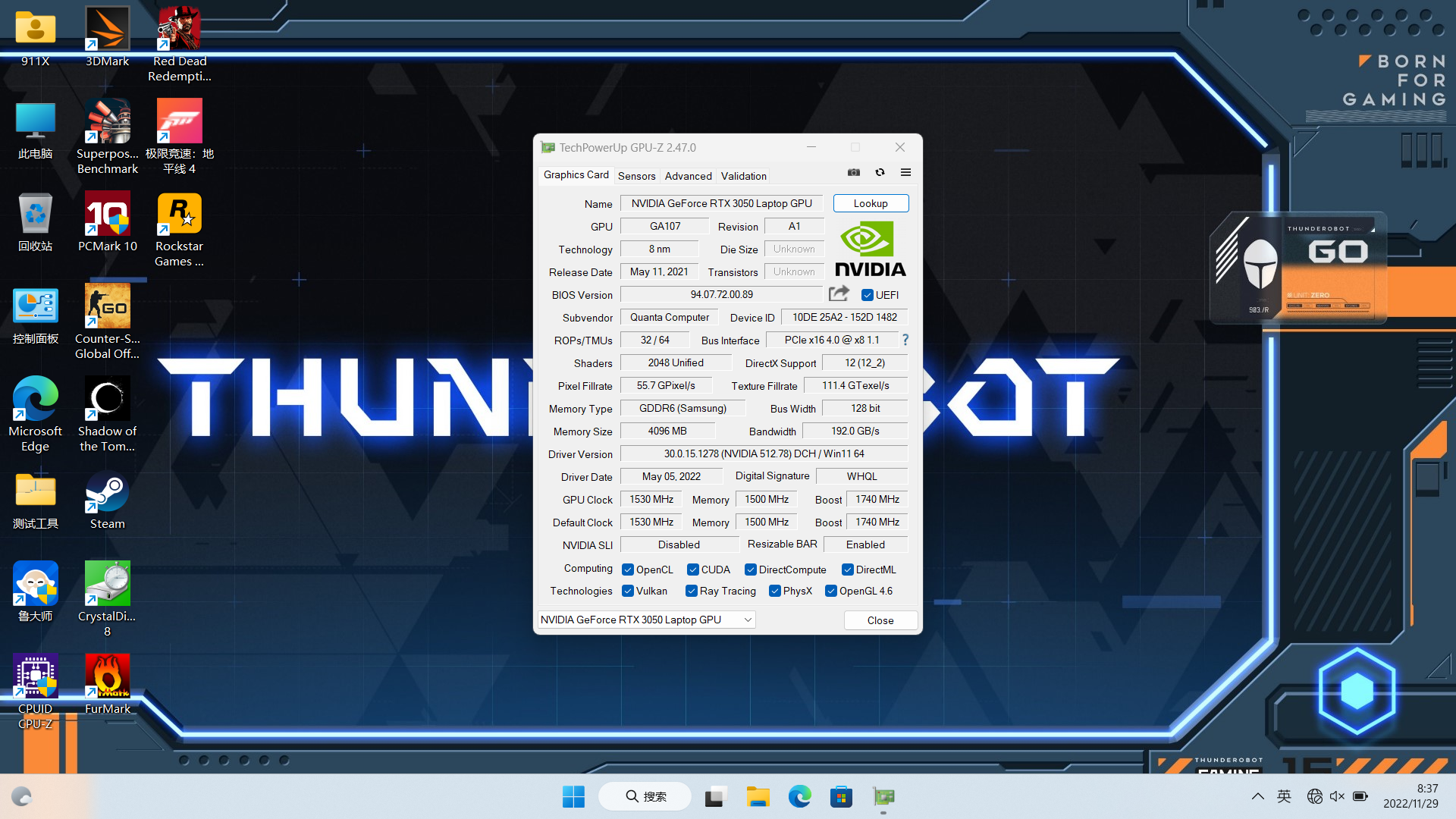Viewport: 1456px width, 819px height.
Task: Toggle the UEFI checkbox
Action: pos(868,295)
